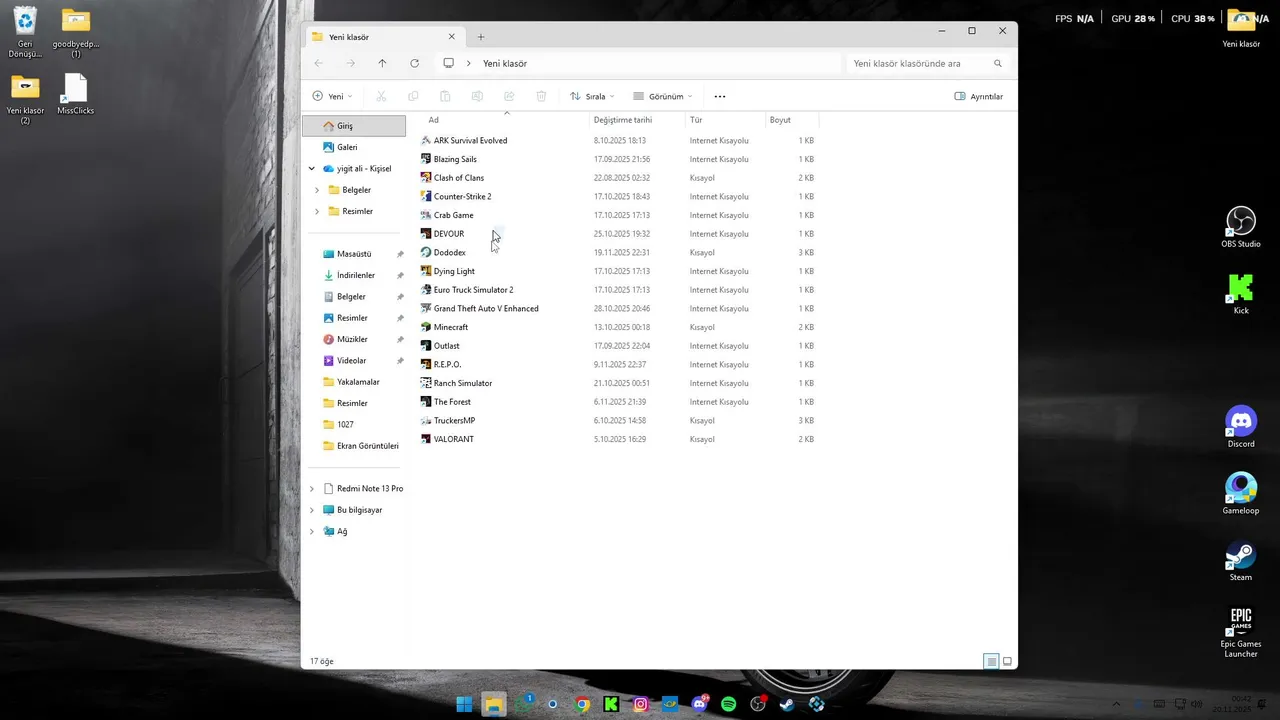Open Epic Games Launcher desktop shortcut

(x=1241, y=632)
